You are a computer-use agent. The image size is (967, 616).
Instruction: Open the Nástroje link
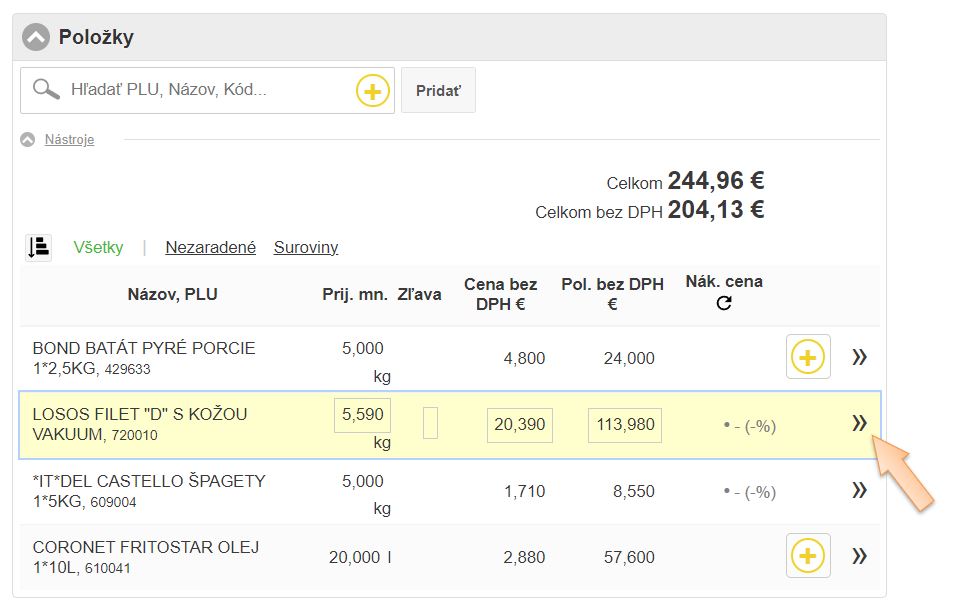(x=69, y=140)
